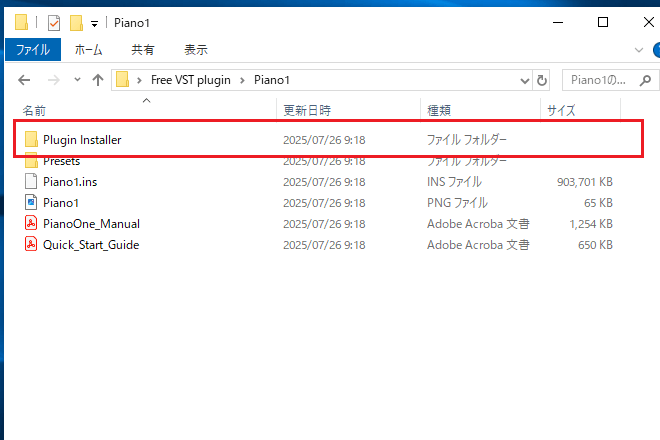660x440 pixels.
Task: Open the recent locations dropdown
Action: coord(77,79)
